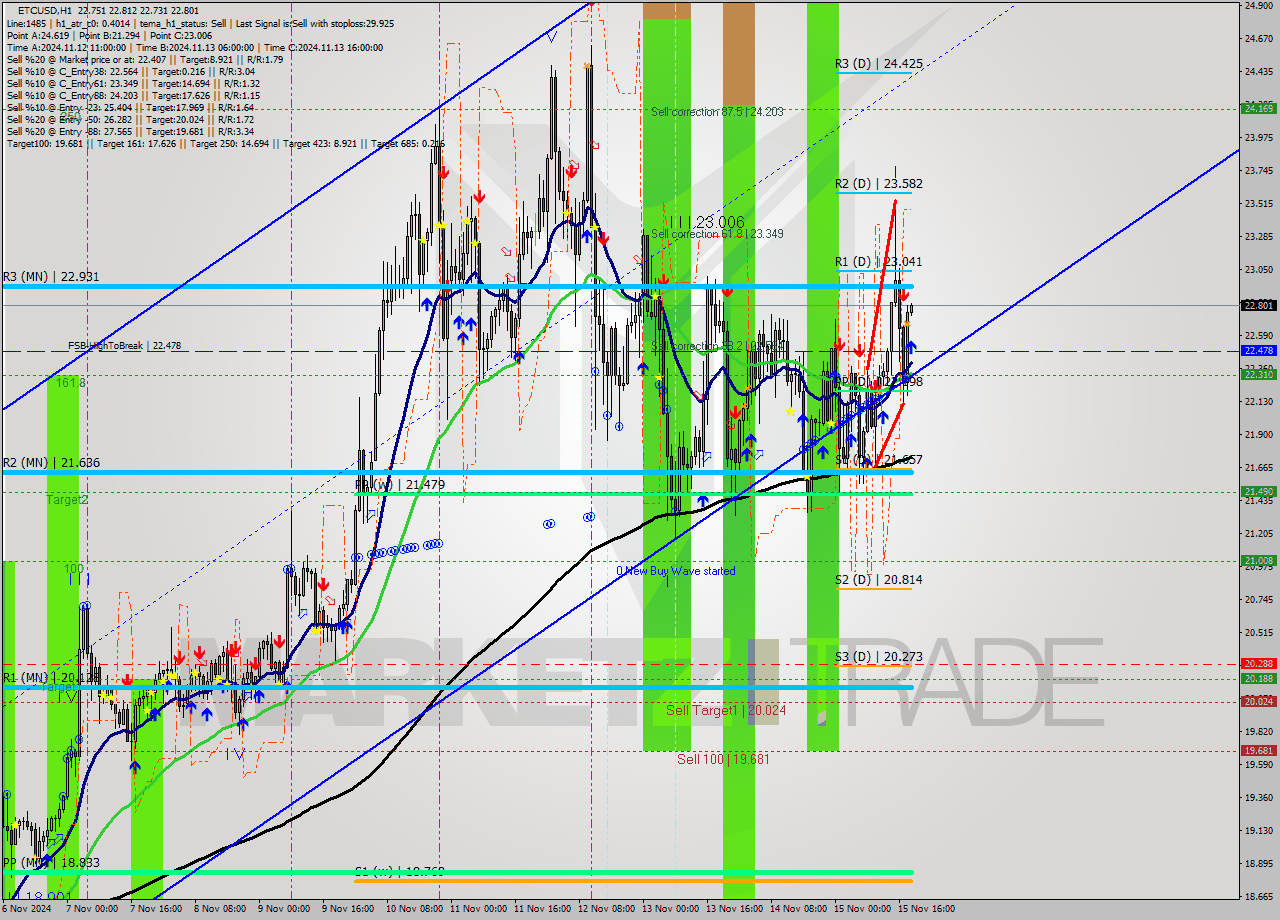Click the 8 Nov 08:00 time label
This screenshot has height=920, width=1280.
[218, 909]
